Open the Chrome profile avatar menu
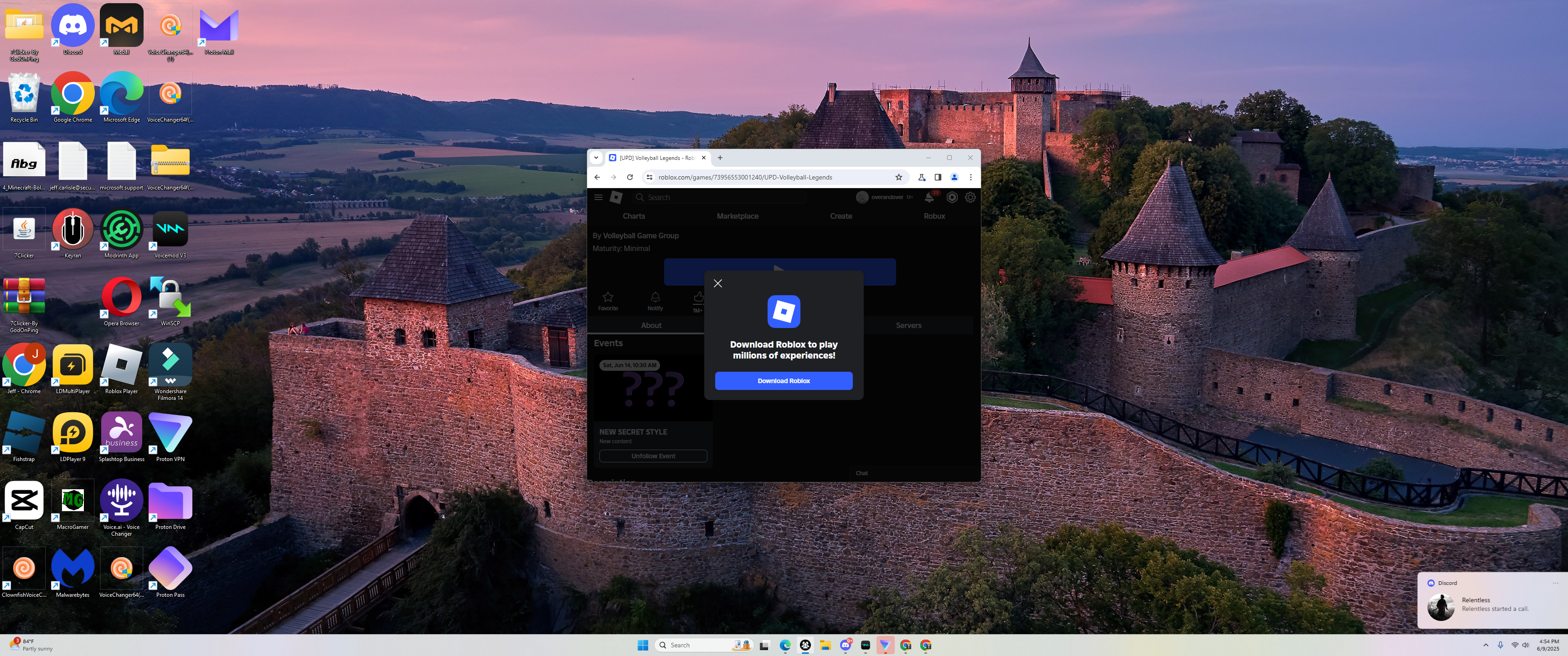Image resolution: width=1568 pixels, height=656 pixels. click(x=954, y=178)
